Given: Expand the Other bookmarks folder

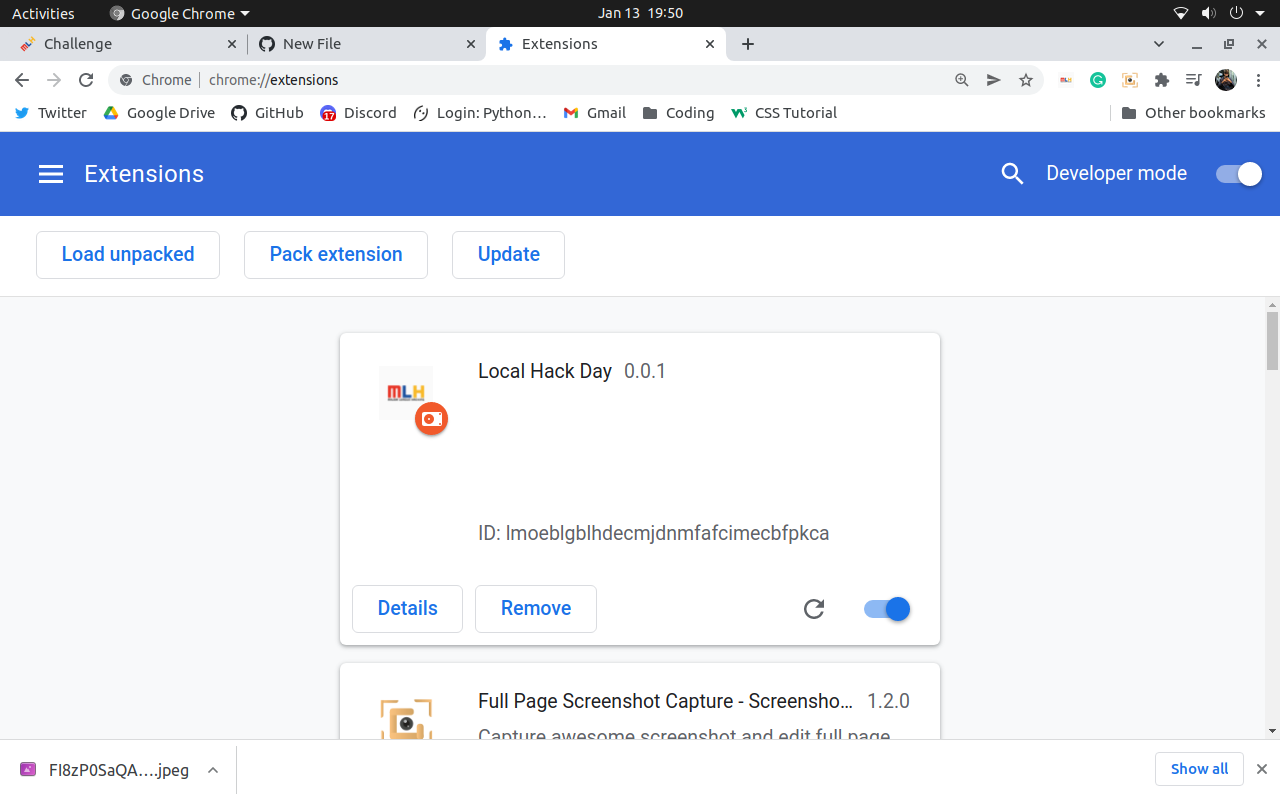Looking at the screenshot, I should pos(1194,113).
